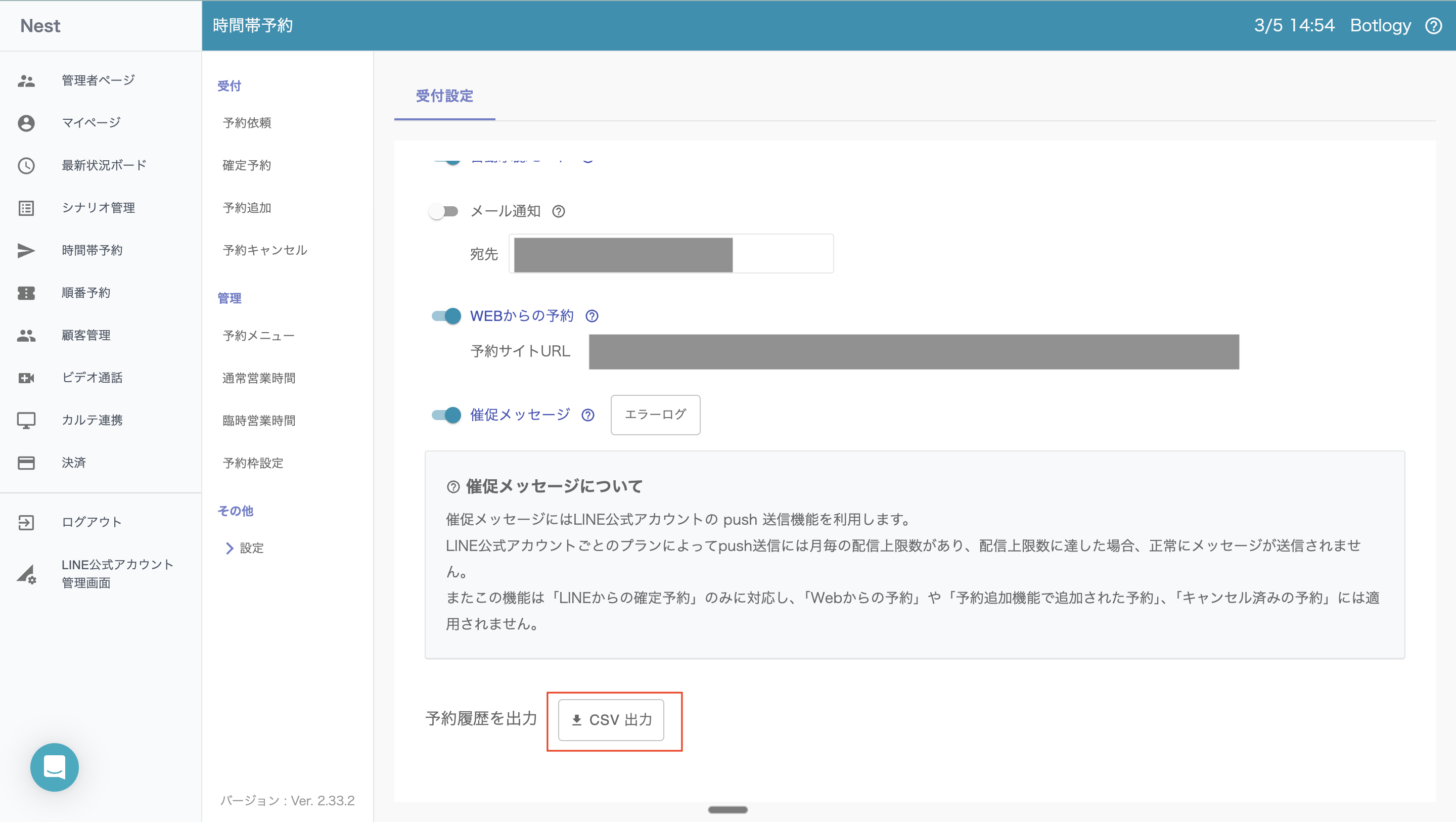Screen dimensions: 1456x822
Task: Select the 受付設定 tab
Action: (x=444, y=96)
